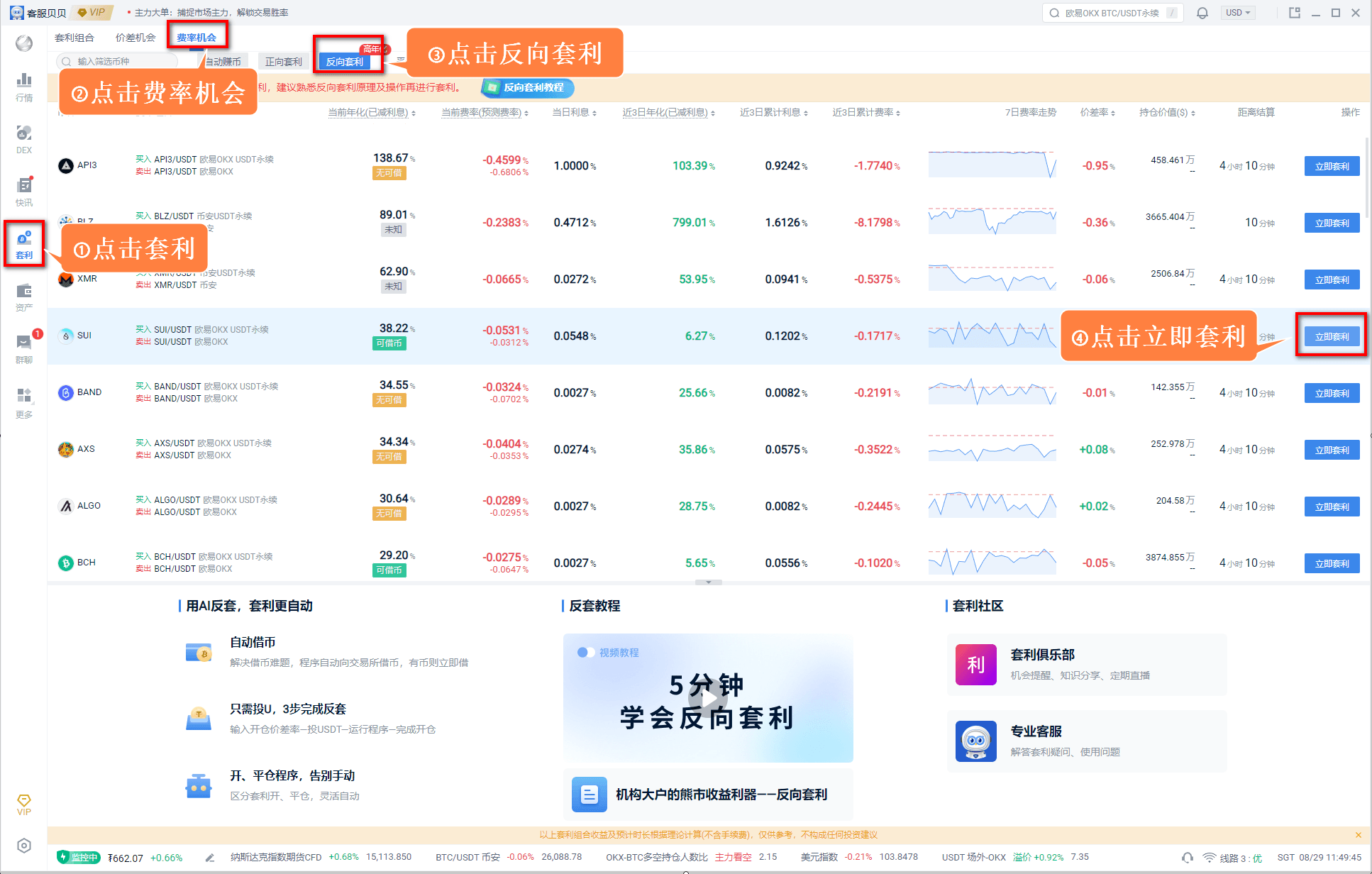The width and height of the screenshot is (1372, 874).
Task: Click the 无可借 tag in API3 row
Action: 389,173
